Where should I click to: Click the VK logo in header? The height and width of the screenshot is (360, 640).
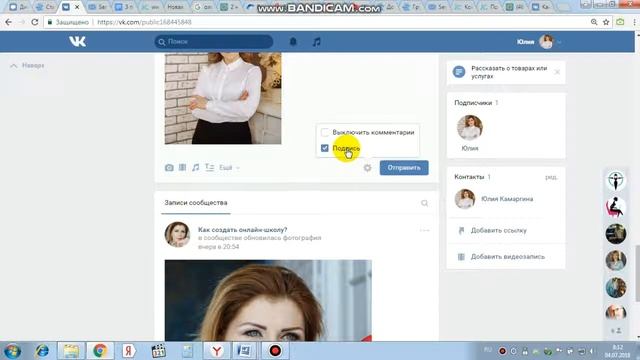(x=77, y=41)
